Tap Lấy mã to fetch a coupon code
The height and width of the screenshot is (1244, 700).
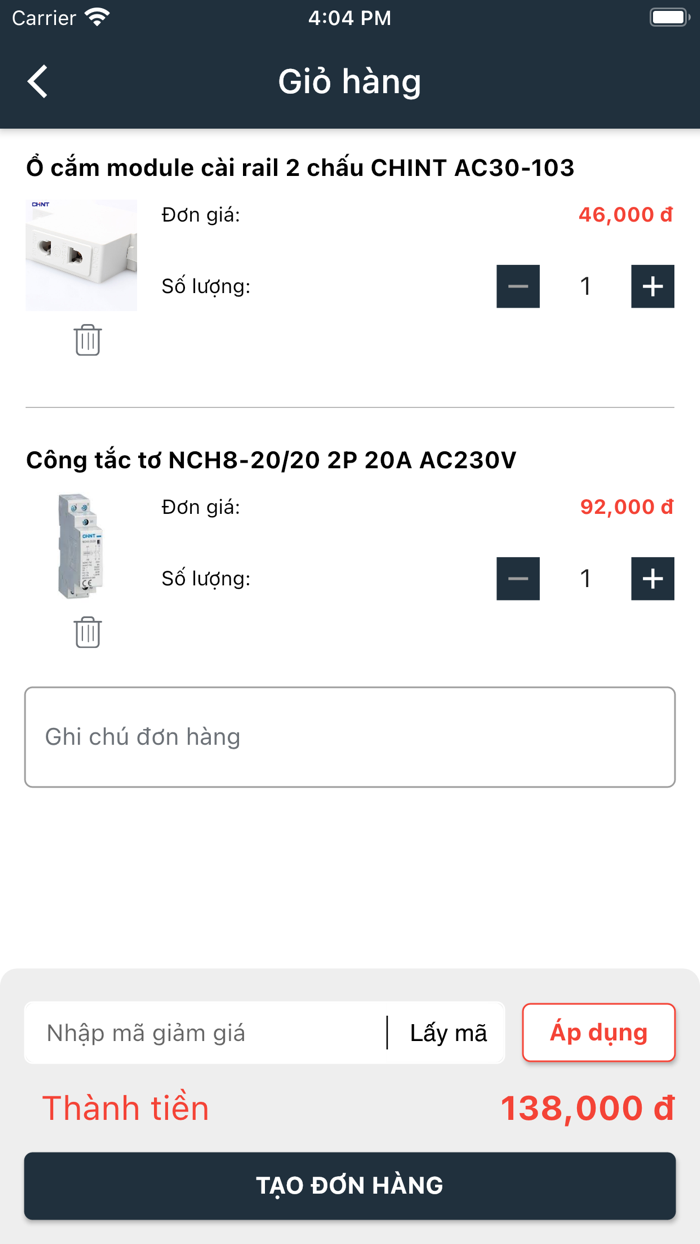(x=447, y=1032)
